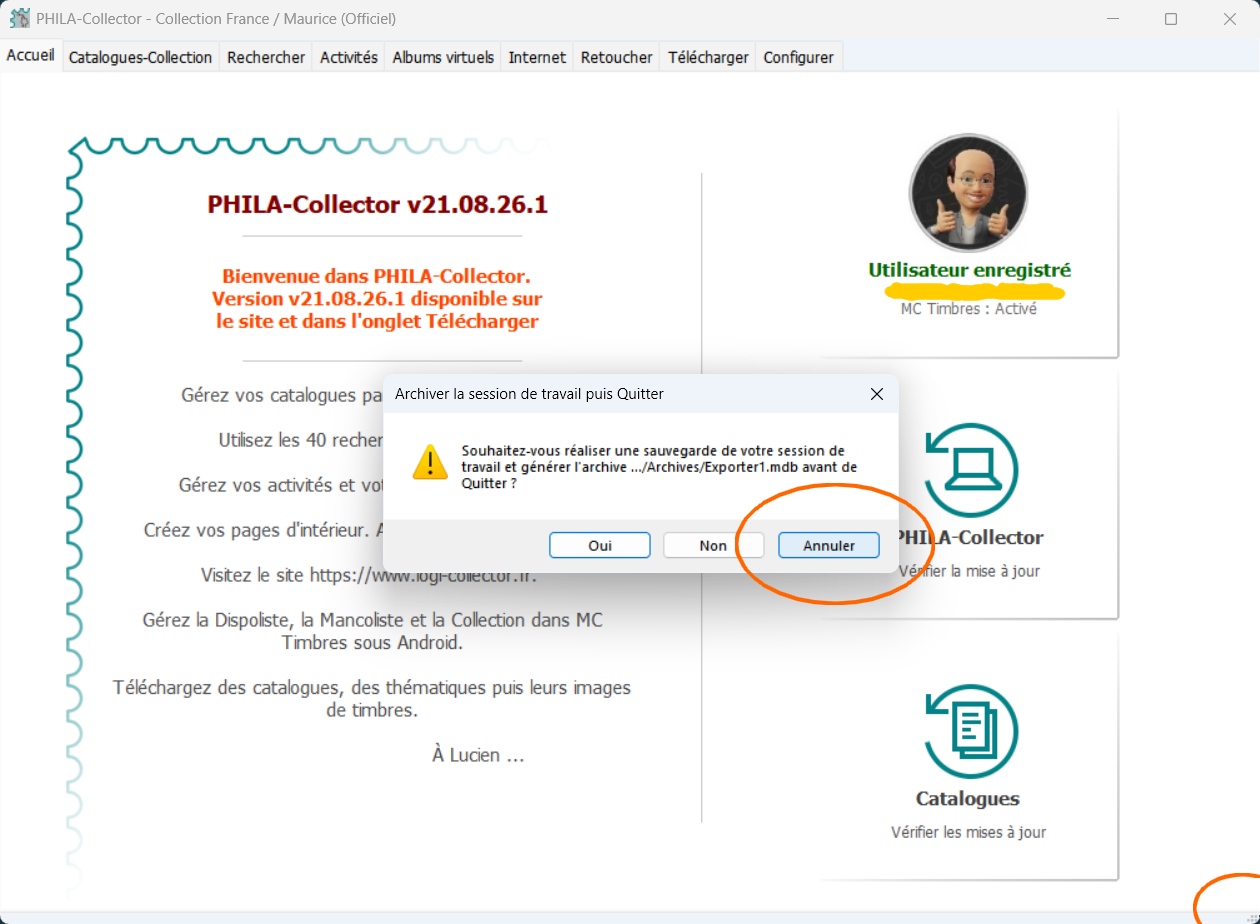
Task: Click the 'PHILA-Collector v21.08.26.1' heading
Action: [x=378, y=205]
